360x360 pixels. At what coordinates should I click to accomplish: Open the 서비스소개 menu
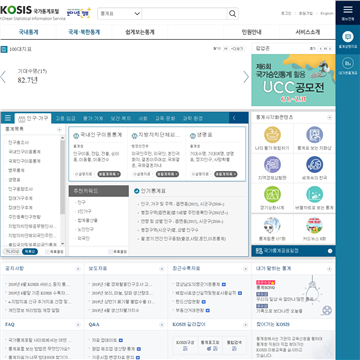tap(307, 32)
